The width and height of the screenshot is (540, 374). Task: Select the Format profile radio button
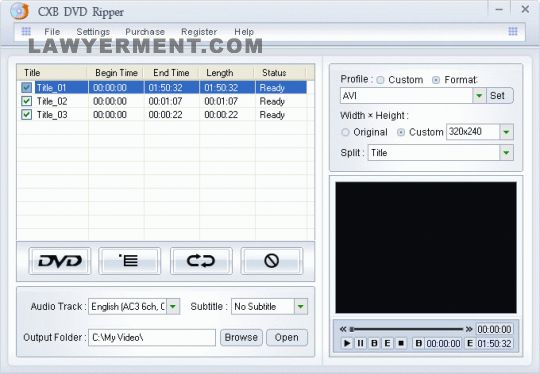[436, 80]
